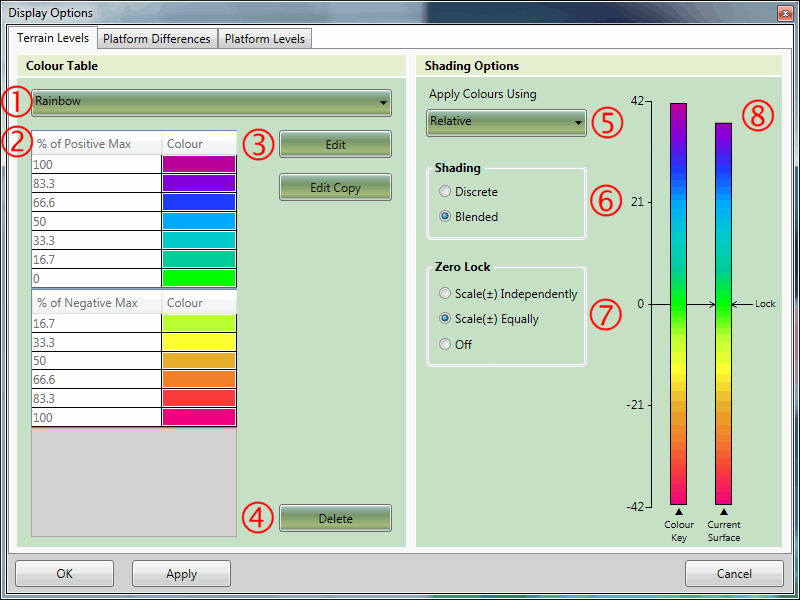Click the triangle marker above Colour Key

pos(679,511)
